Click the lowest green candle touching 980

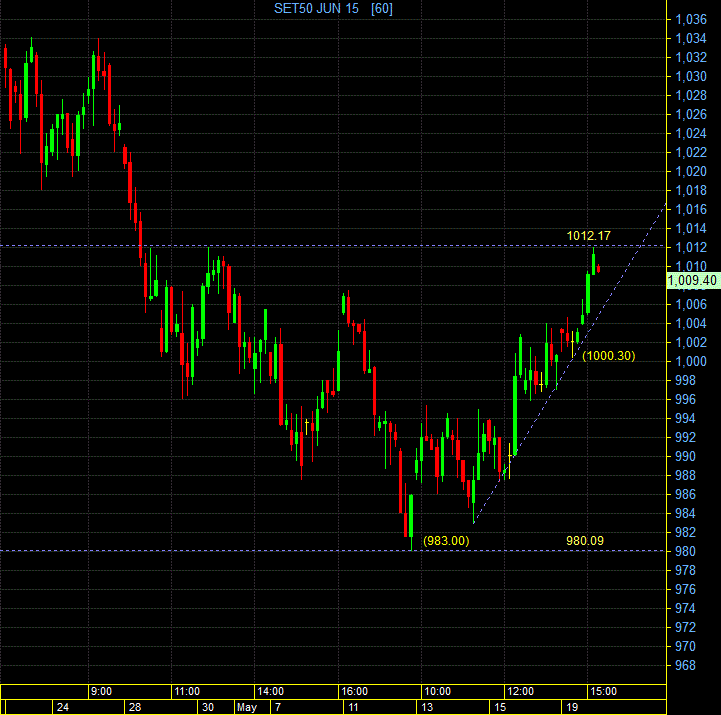411,516
